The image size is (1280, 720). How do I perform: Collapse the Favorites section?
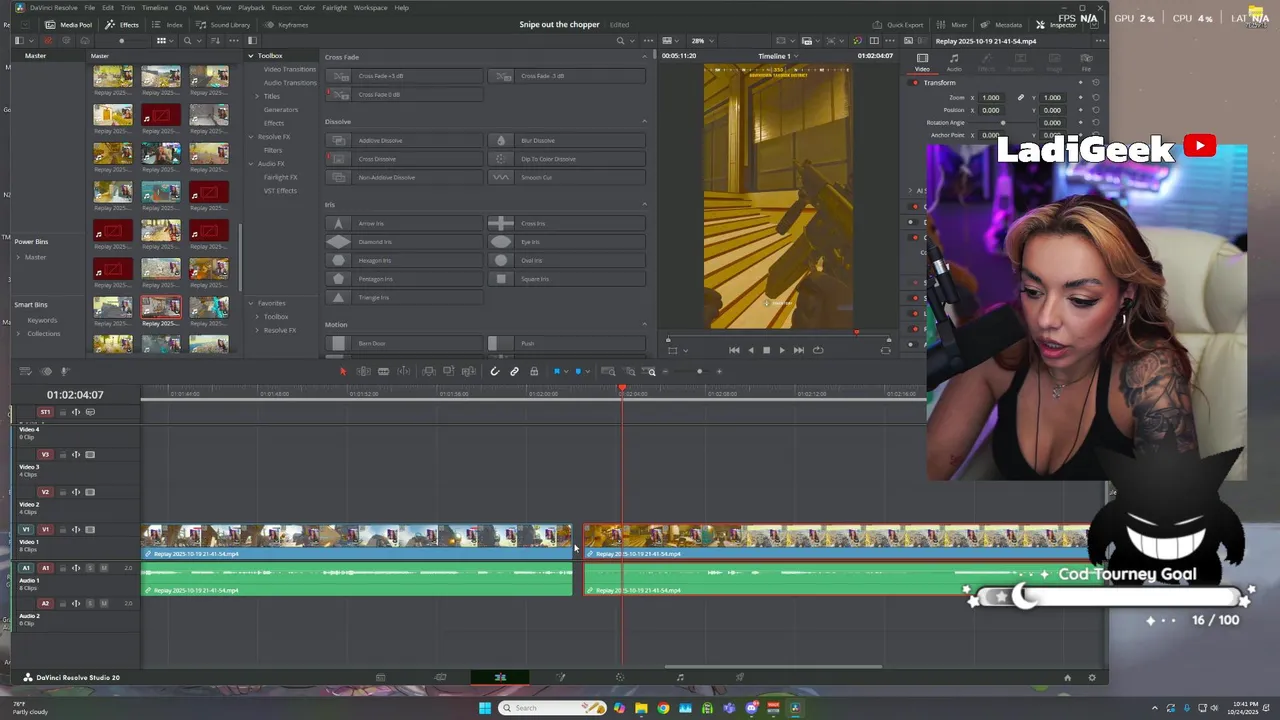[251, 303]
